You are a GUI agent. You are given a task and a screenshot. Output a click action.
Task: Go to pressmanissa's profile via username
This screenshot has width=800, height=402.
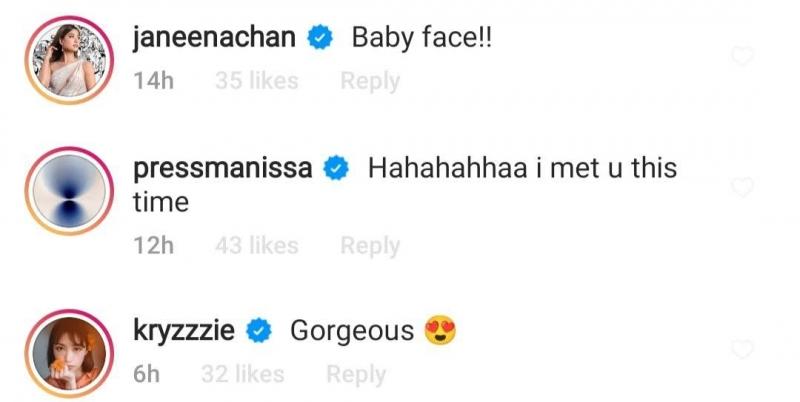coord(223,169)
